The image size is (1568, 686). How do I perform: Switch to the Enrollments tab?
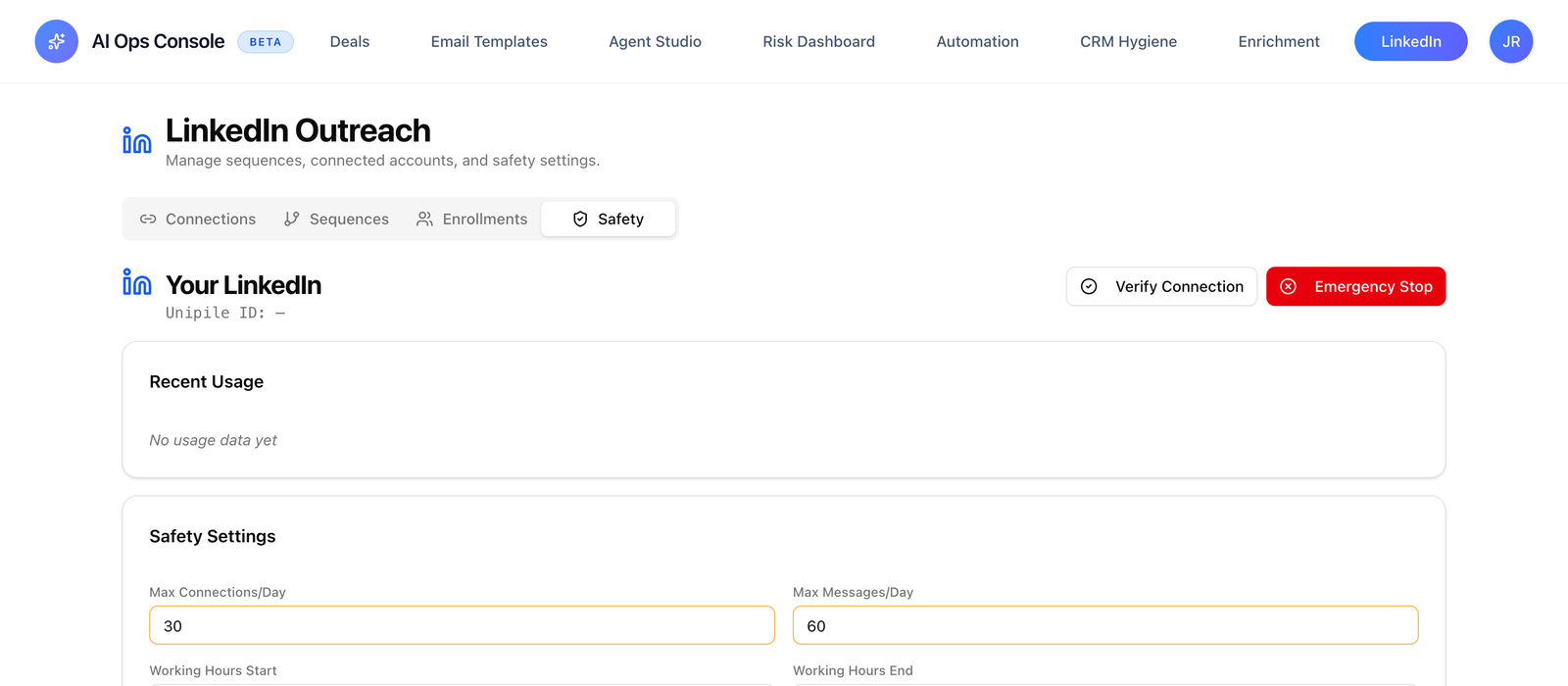click(472, 220)
